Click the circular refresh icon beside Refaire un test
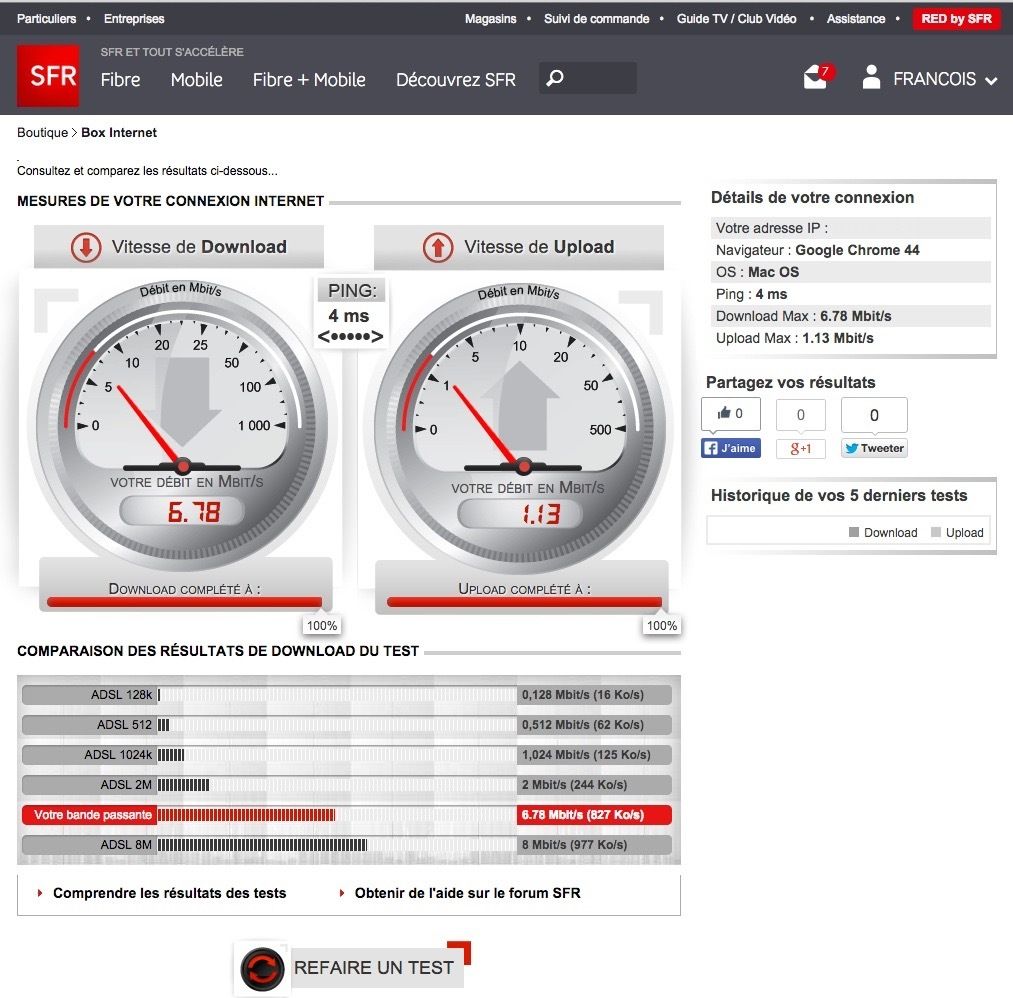This screenshot has width=1013, height=998. click(262, 968)
